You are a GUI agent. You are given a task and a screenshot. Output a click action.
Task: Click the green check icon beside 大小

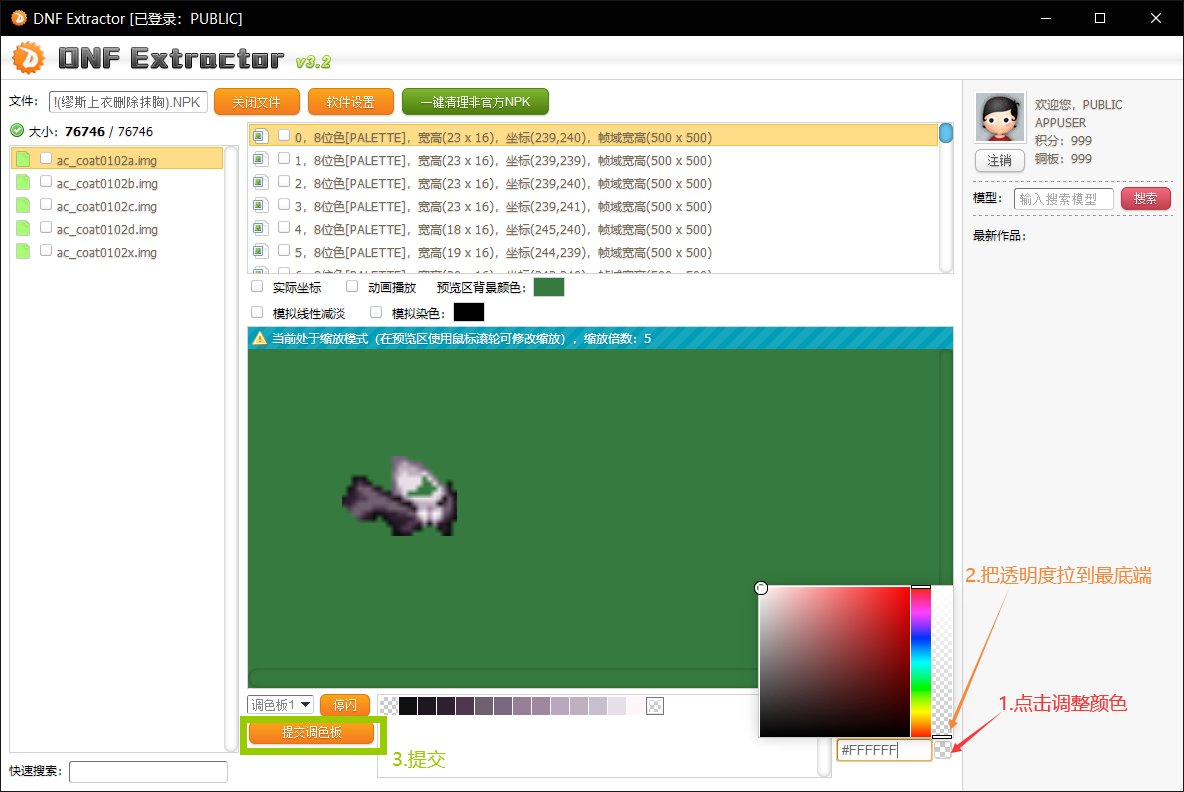pyautogui.click(x=17, y=131)
